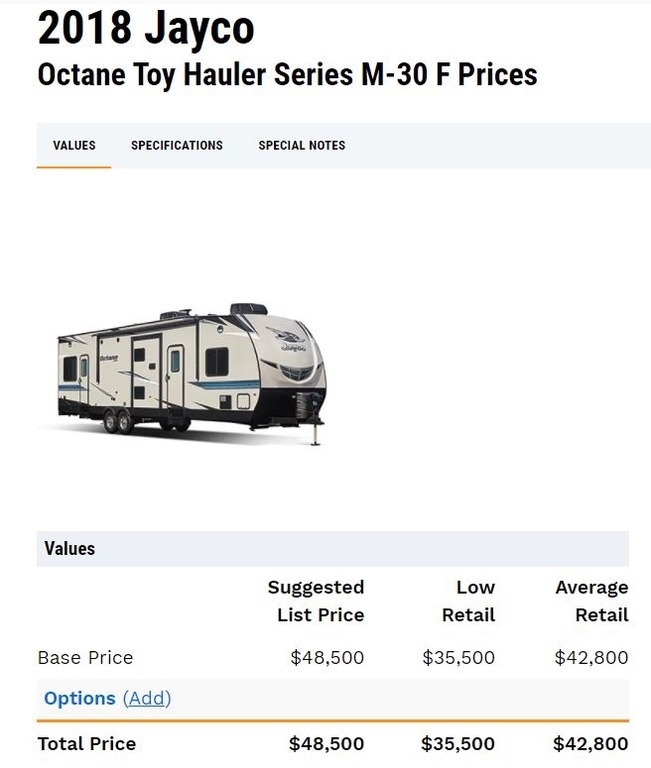Click the Total Price low retail value
Viewport: 651px width, 768px height.
point(458,743)
